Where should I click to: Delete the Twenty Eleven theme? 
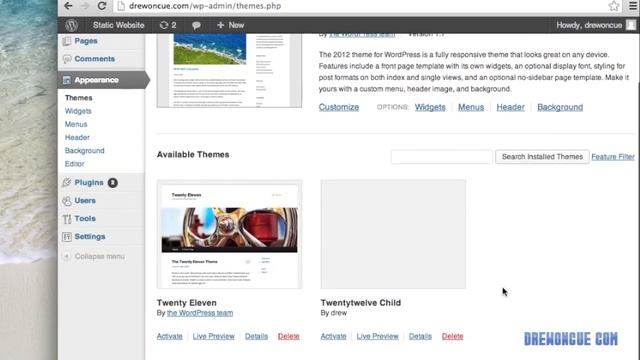coord(289,336)
